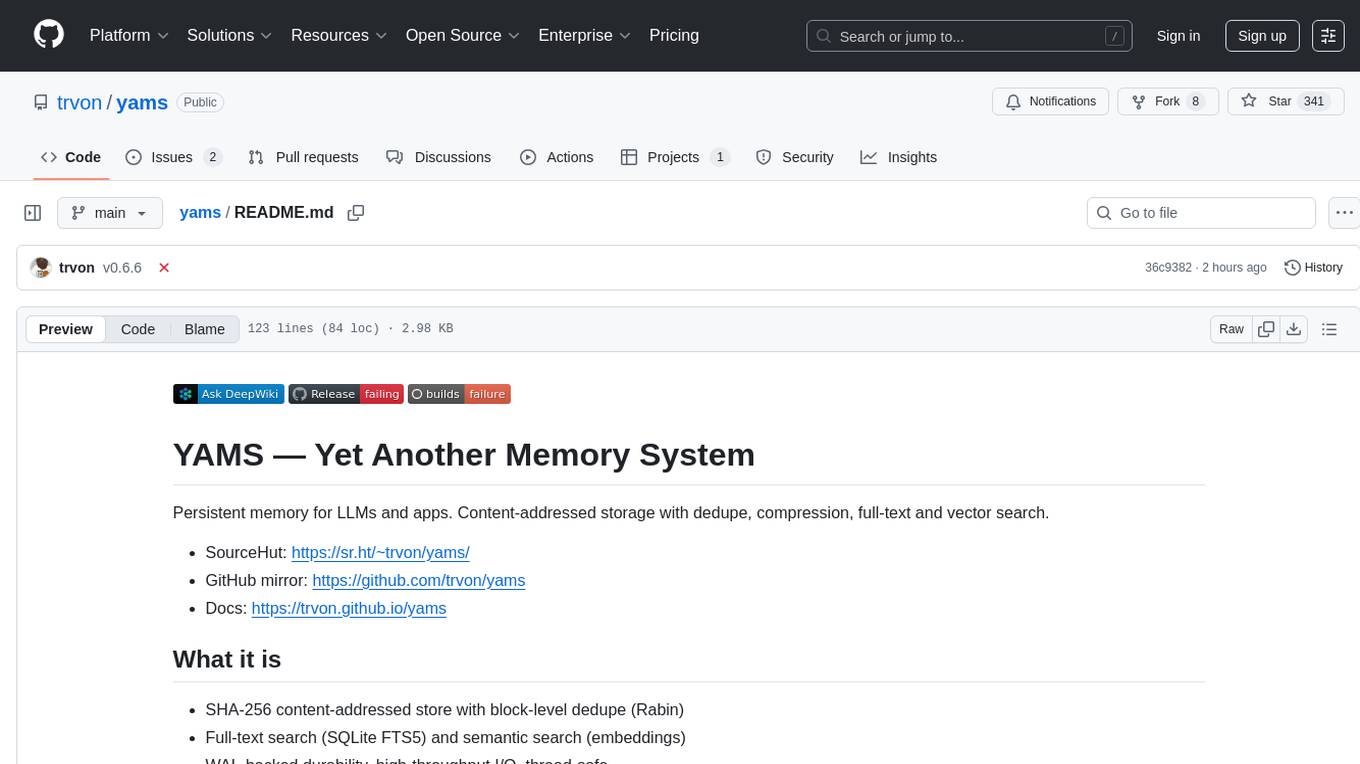Collapse the file tree side panel
Viewport: 1360px width, 764px height.
coord(33,213)
